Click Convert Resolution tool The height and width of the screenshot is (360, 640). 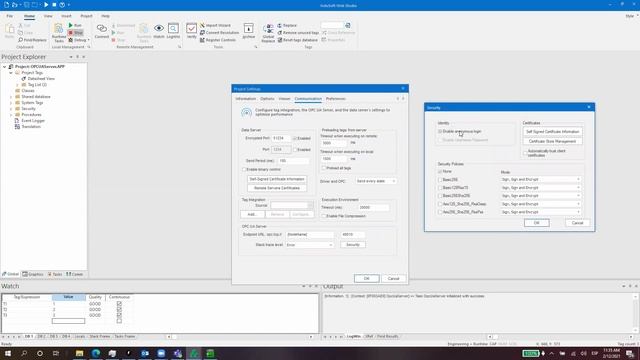[219, 33]
